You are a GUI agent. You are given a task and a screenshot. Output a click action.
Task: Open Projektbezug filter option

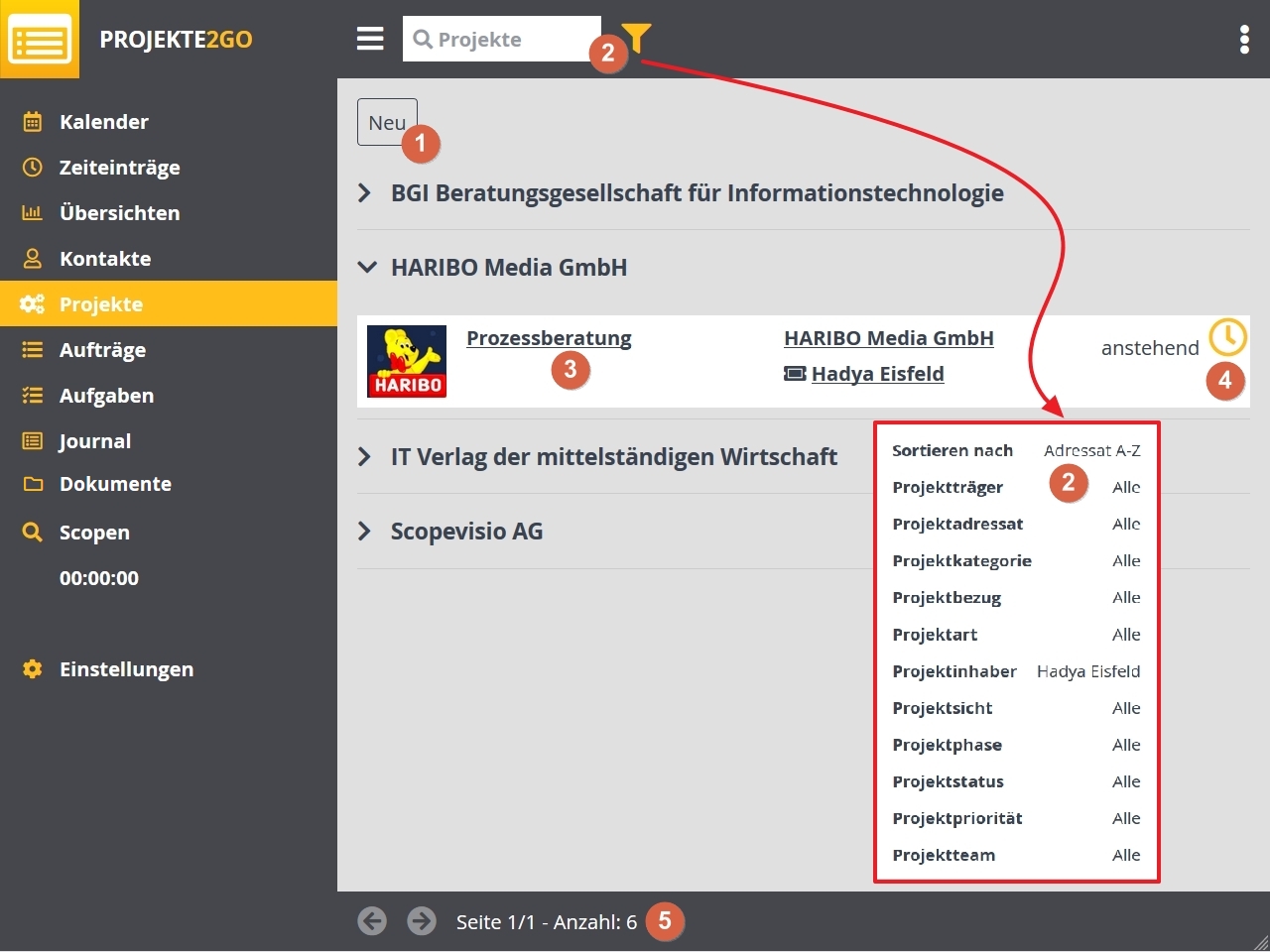pyautogui.click(x=1016, y=597)
